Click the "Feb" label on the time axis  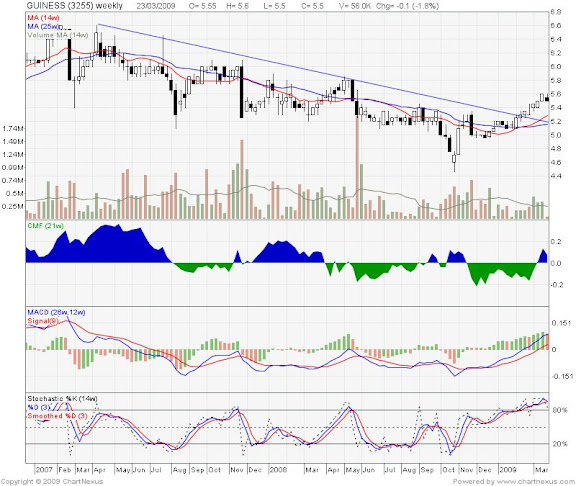(65, 470)
